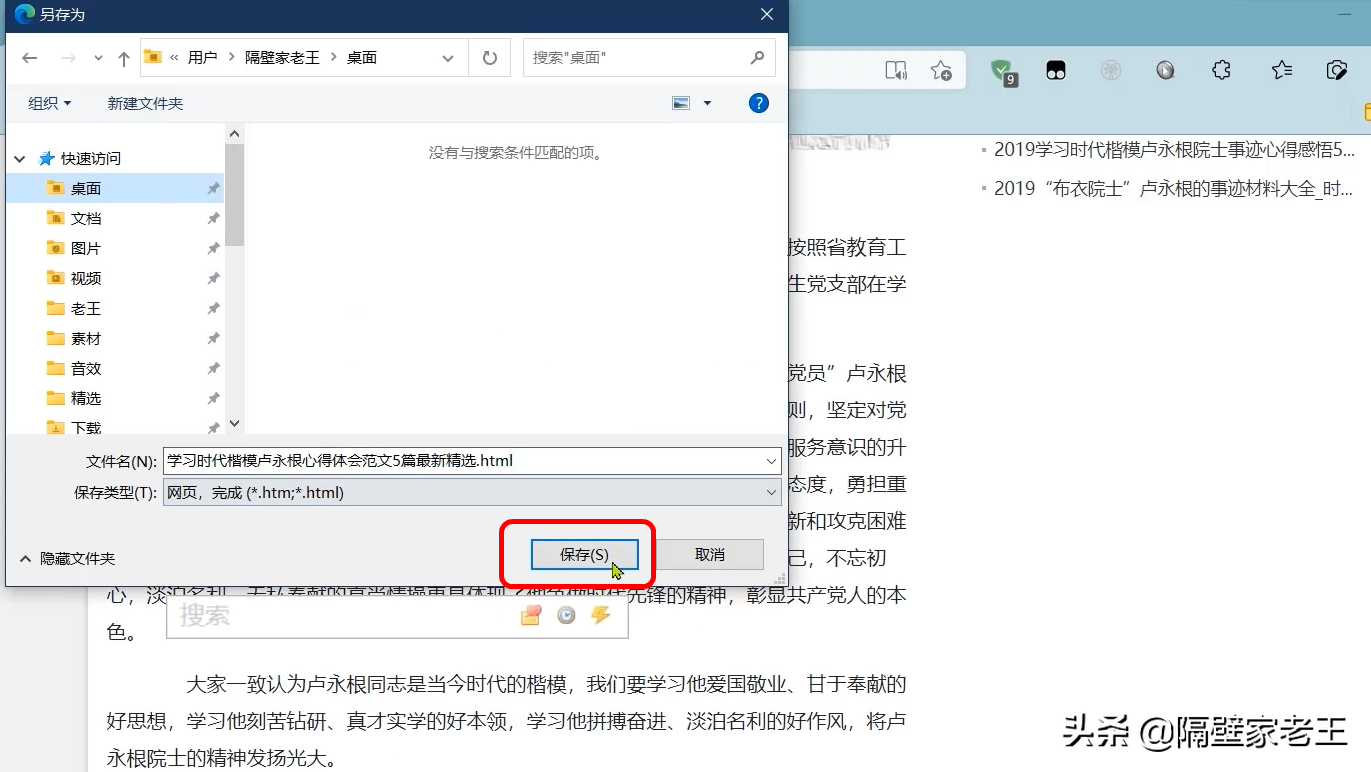This screenshot has width=1371, height=772.
Task: Open the 保存类型 file type dropdown
Action: tap(771, 492)
